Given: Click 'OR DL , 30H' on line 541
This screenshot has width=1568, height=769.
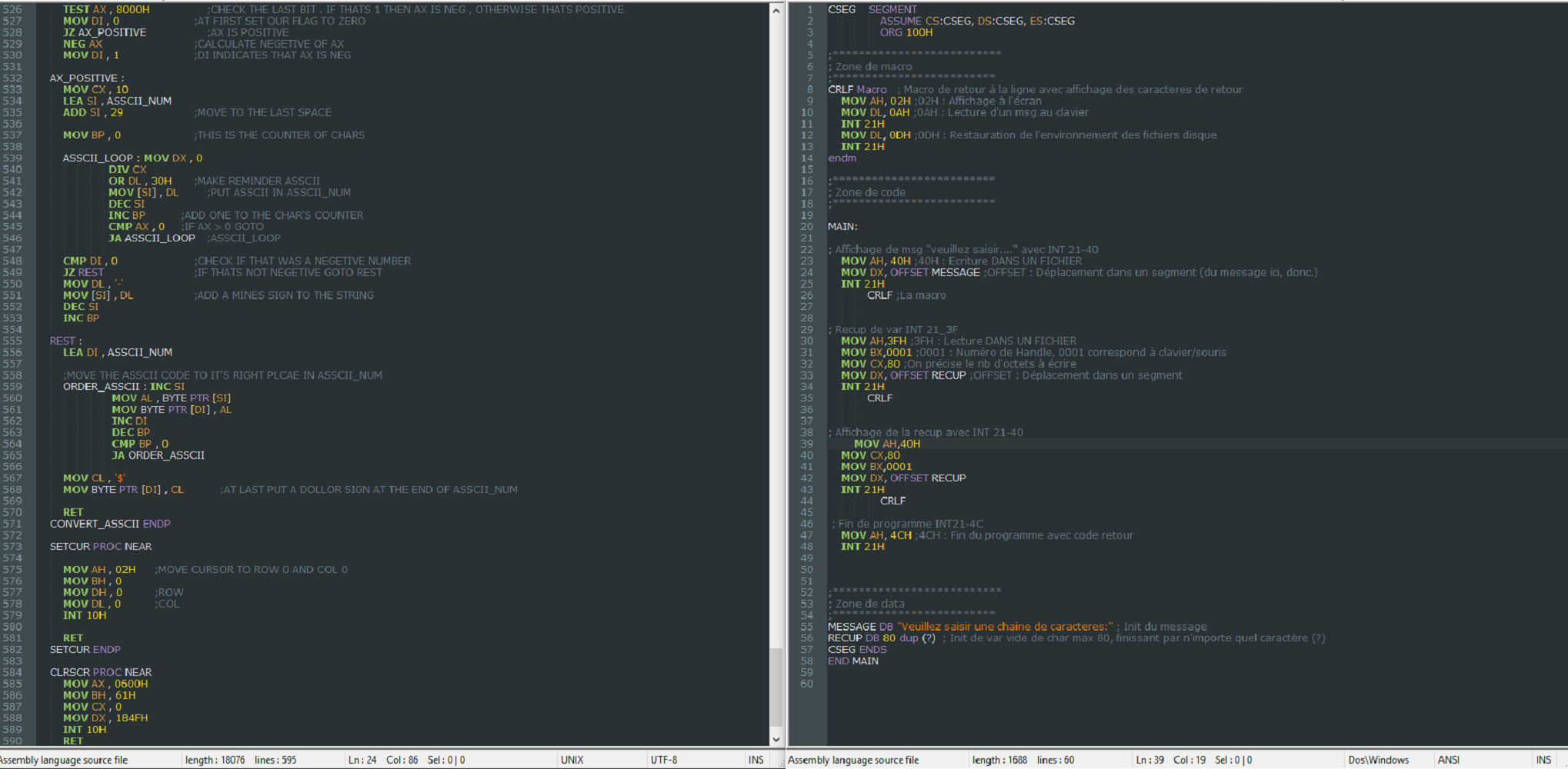Looking at the screenshot, I should point(140,181).
